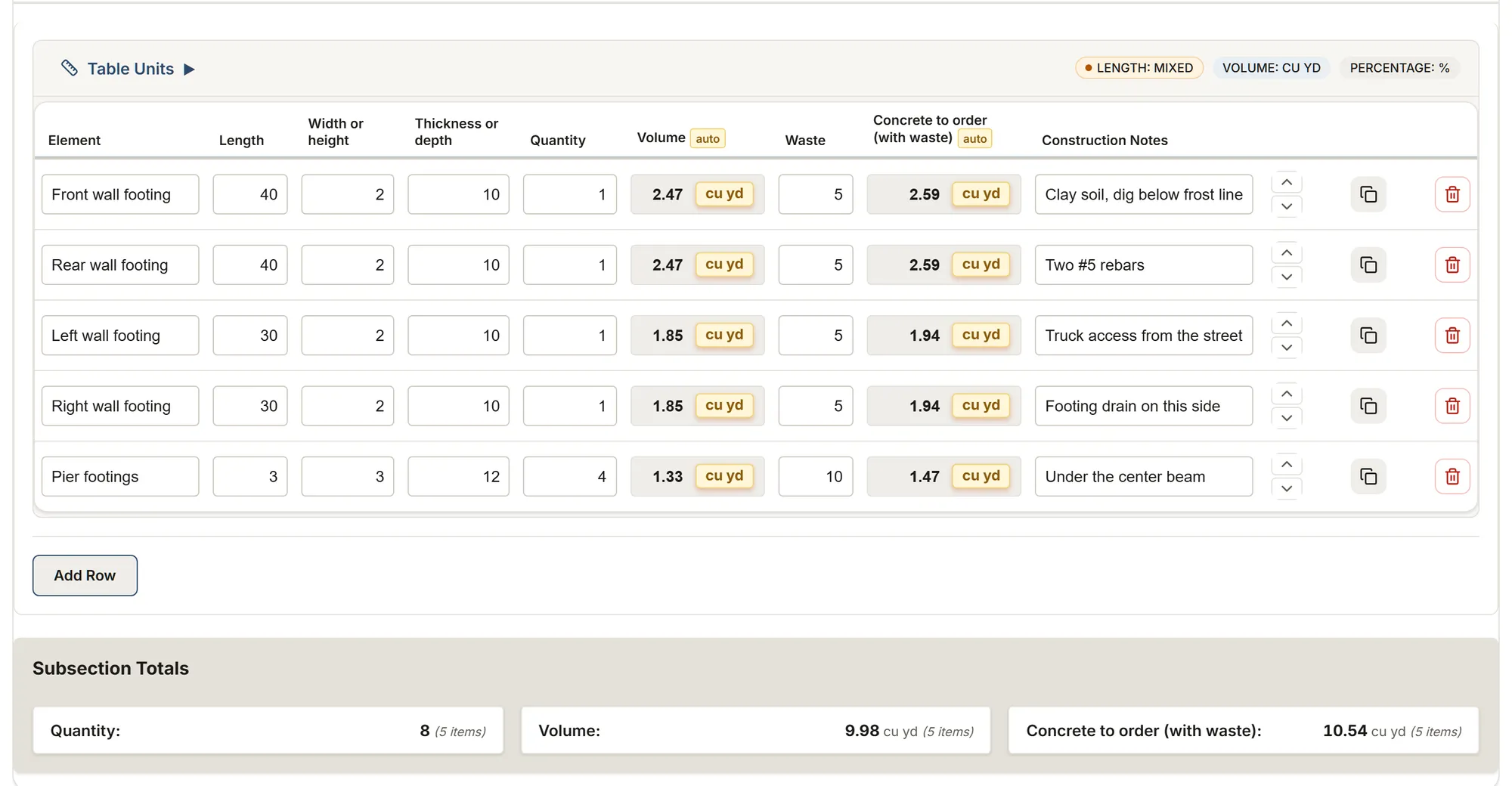Select the 9.98 cu yd Volume total

[881, 731]
